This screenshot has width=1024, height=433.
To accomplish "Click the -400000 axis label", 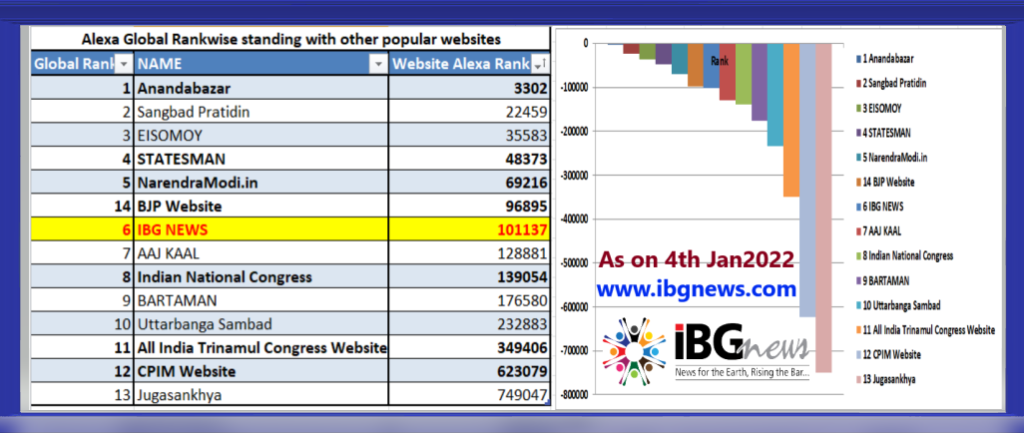I will [x=575, y=219].
